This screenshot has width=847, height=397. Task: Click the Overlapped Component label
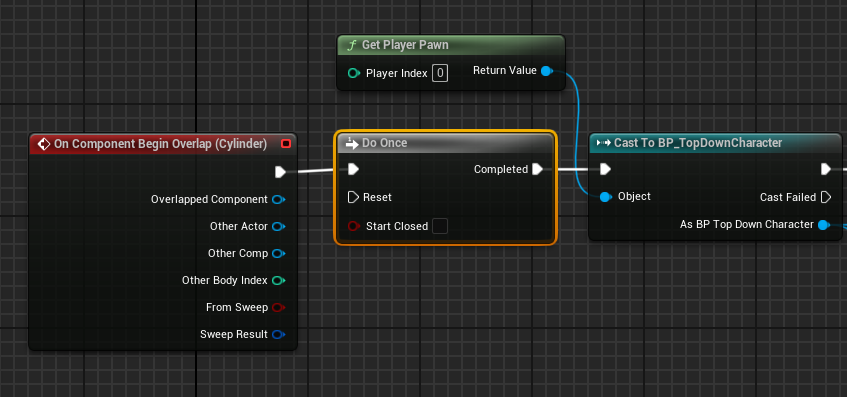tap(209, 199)
